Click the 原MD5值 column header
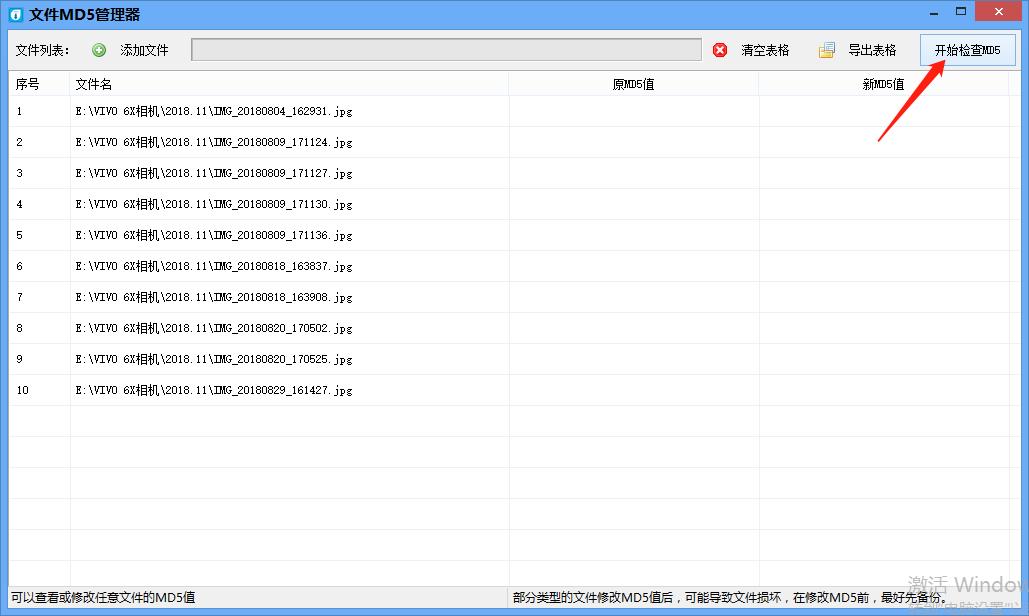 coord(633,84)
